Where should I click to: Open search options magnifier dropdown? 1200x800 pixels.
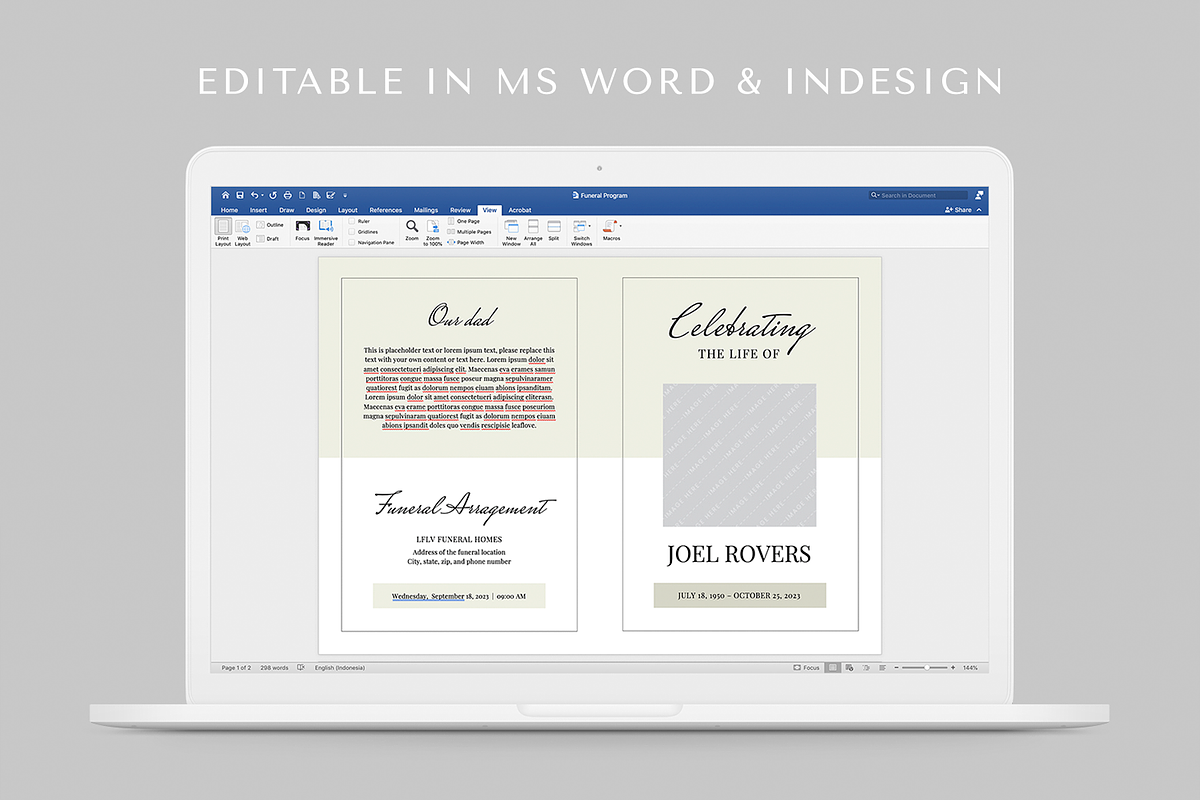pos(875,195)
